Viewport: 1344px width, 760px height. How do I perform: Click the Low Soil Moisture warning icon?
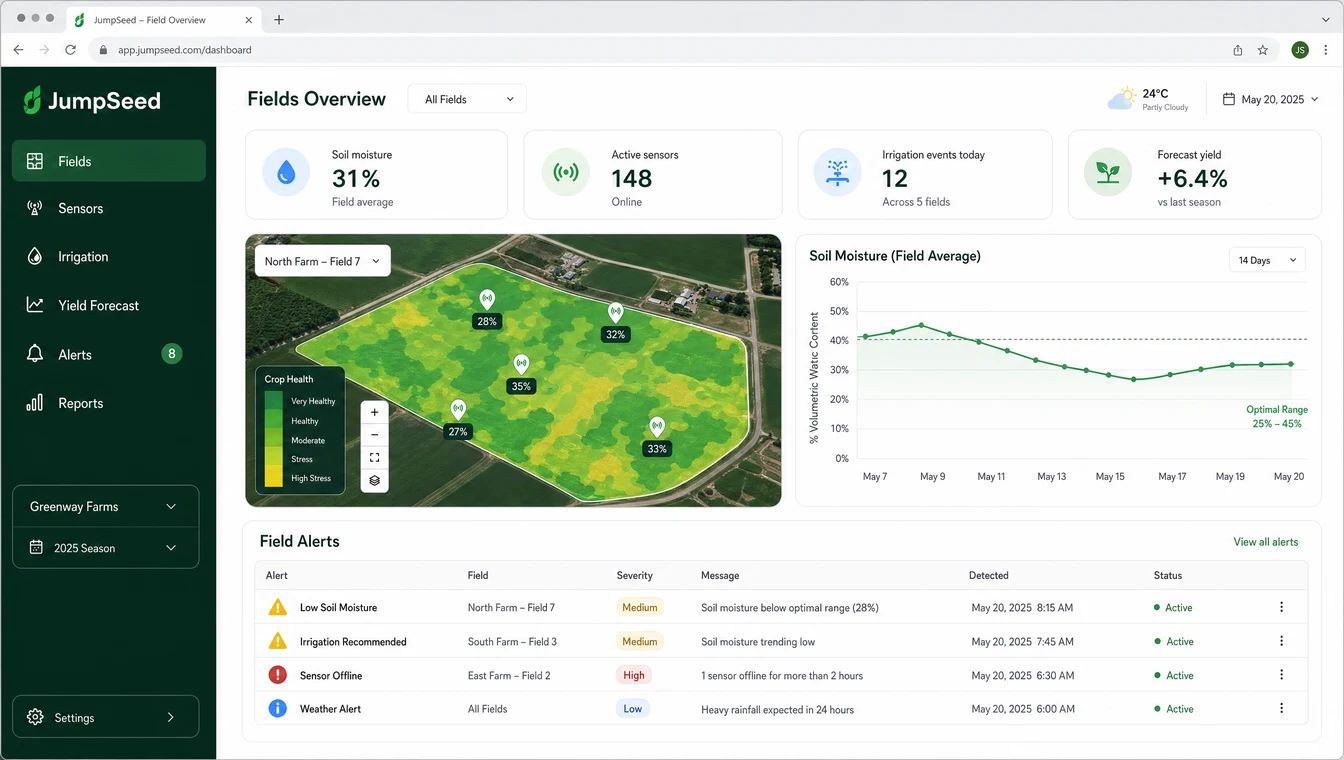pos(277,607)
